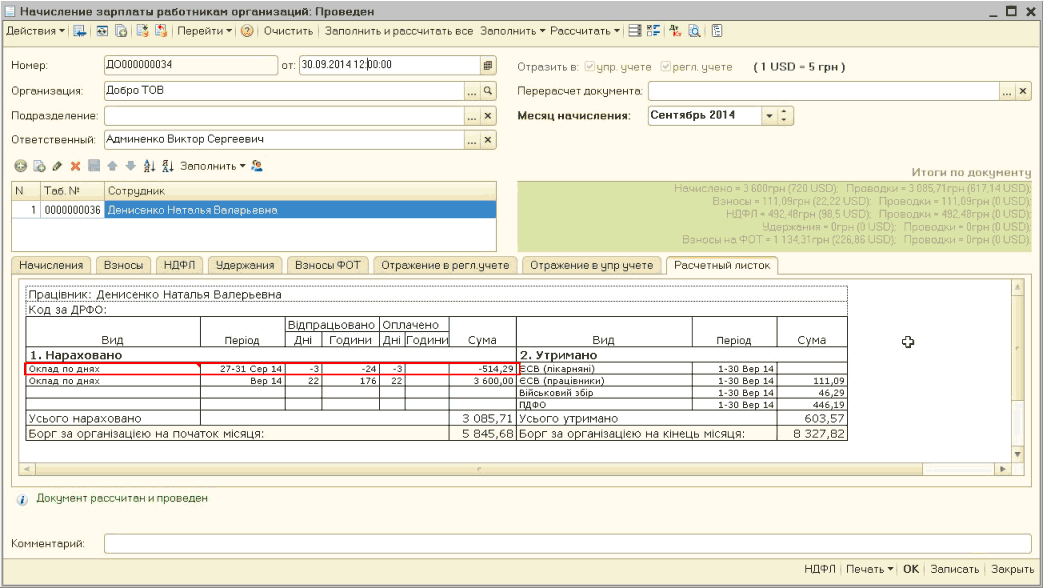Switch to the НДФЛ tab

tap(180, 265)
